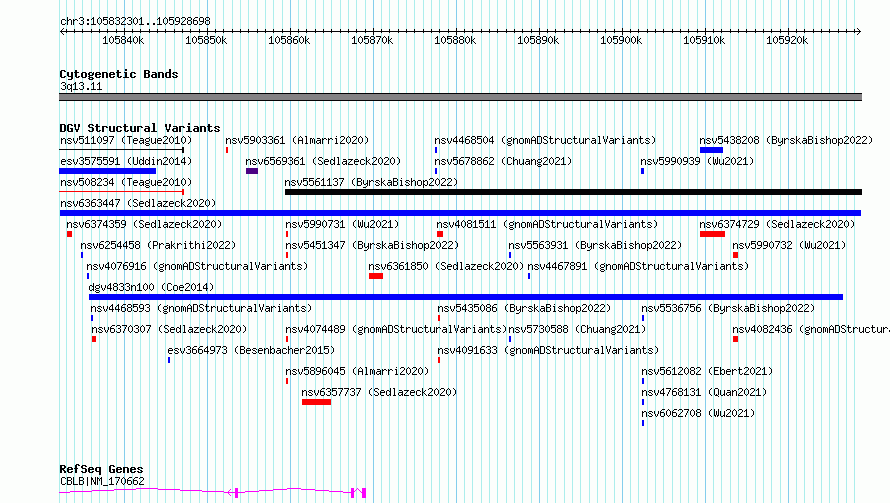The image size is (890, 503).
Task: Open nsv6254458 (Prakrithi2022) label
Action: [158, 245]
